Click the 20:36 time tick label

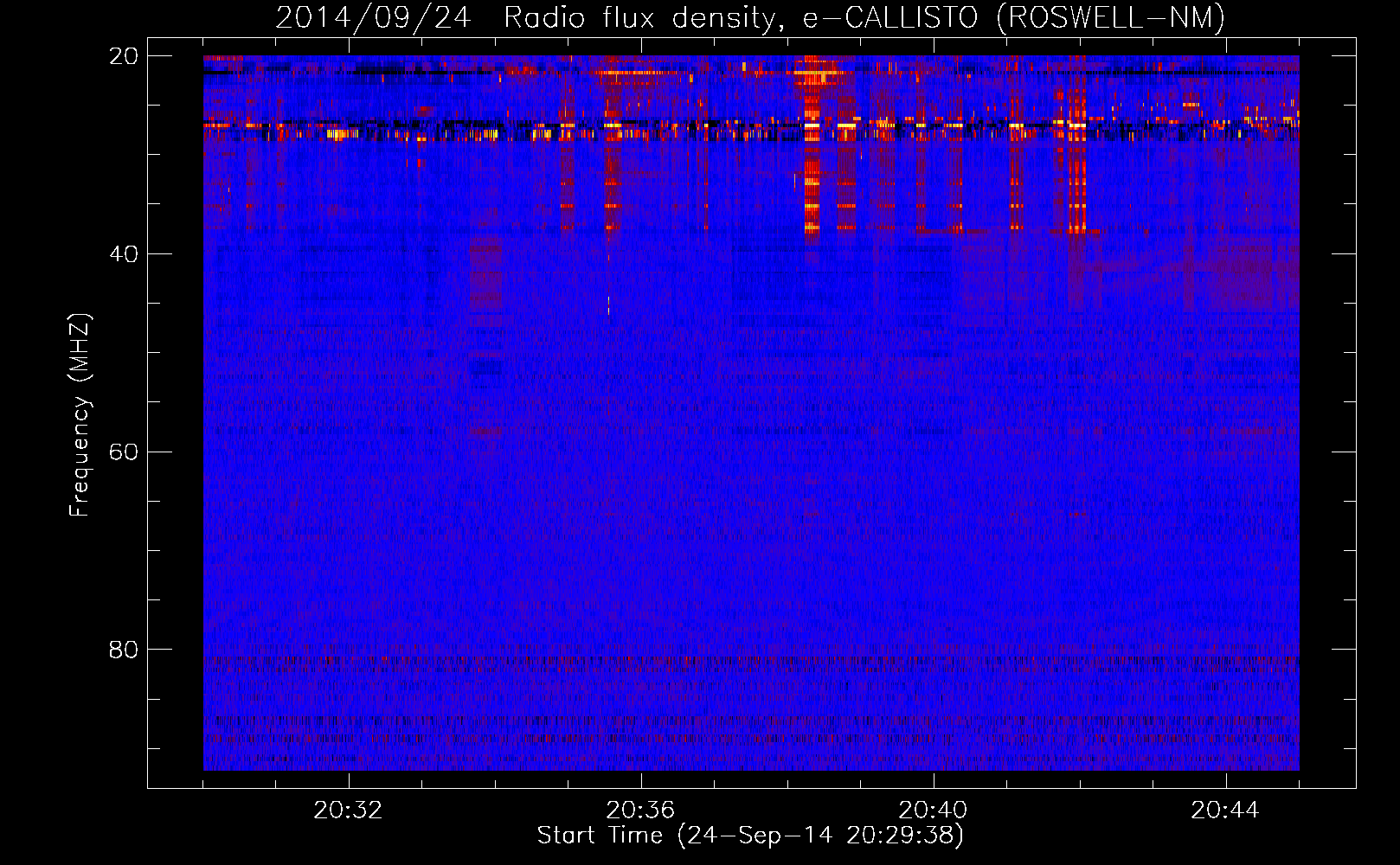point(640,810)
